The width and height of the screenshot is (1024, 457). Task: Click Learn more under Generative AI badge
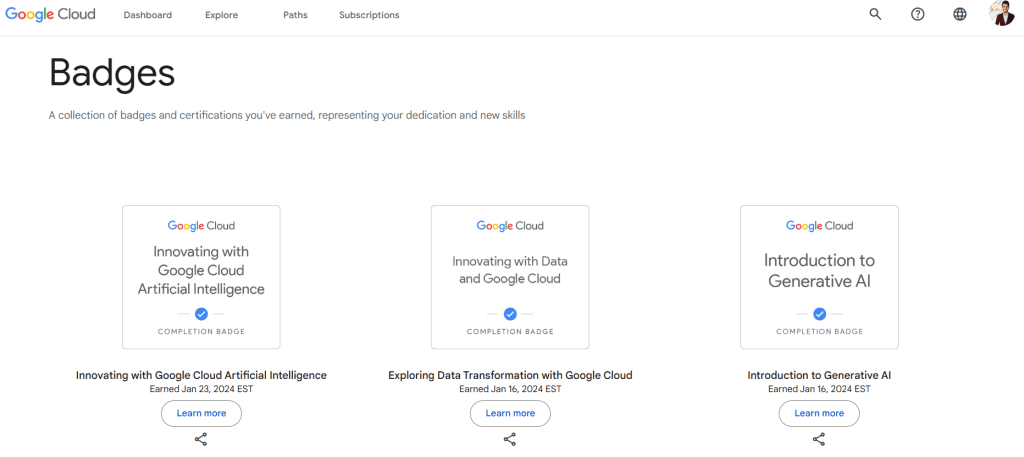click(x=819, y=413)
